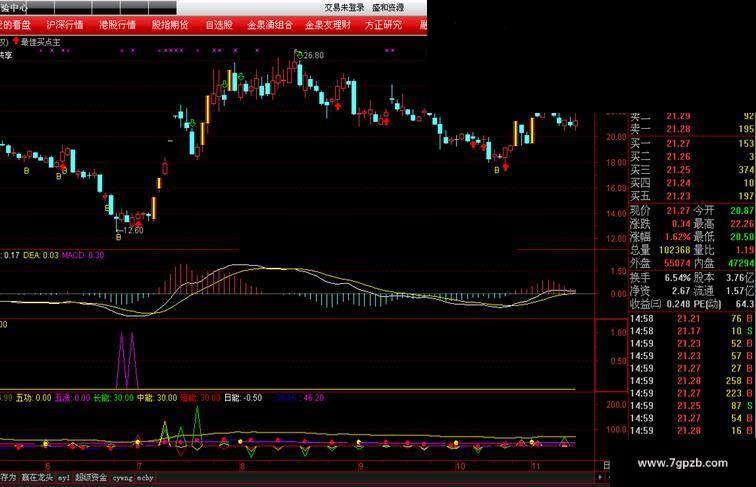Select the ask row priced 21.28
Image resolution: width=756 pixels, height=487 pixels.
692,129
